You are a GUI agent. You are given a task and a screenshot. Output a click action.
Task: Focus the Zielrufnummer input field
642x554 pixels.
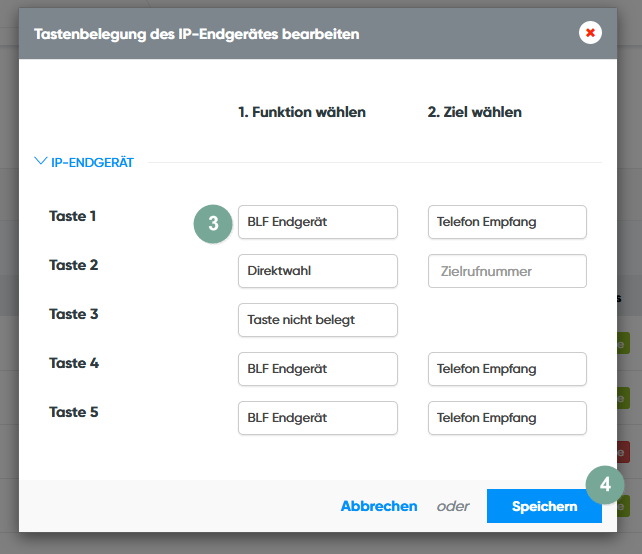(506, 271)
